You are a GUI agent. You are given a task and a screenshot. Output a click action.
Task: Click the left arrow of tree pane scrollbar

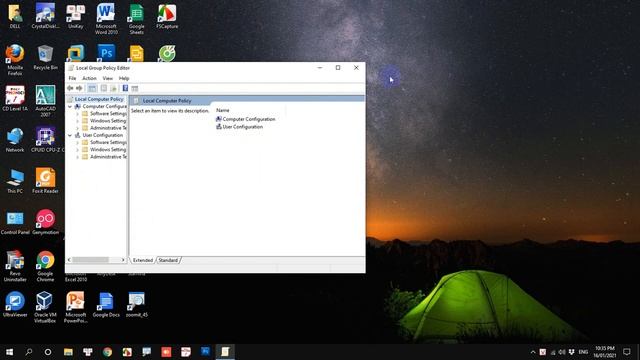pos(69,260)
